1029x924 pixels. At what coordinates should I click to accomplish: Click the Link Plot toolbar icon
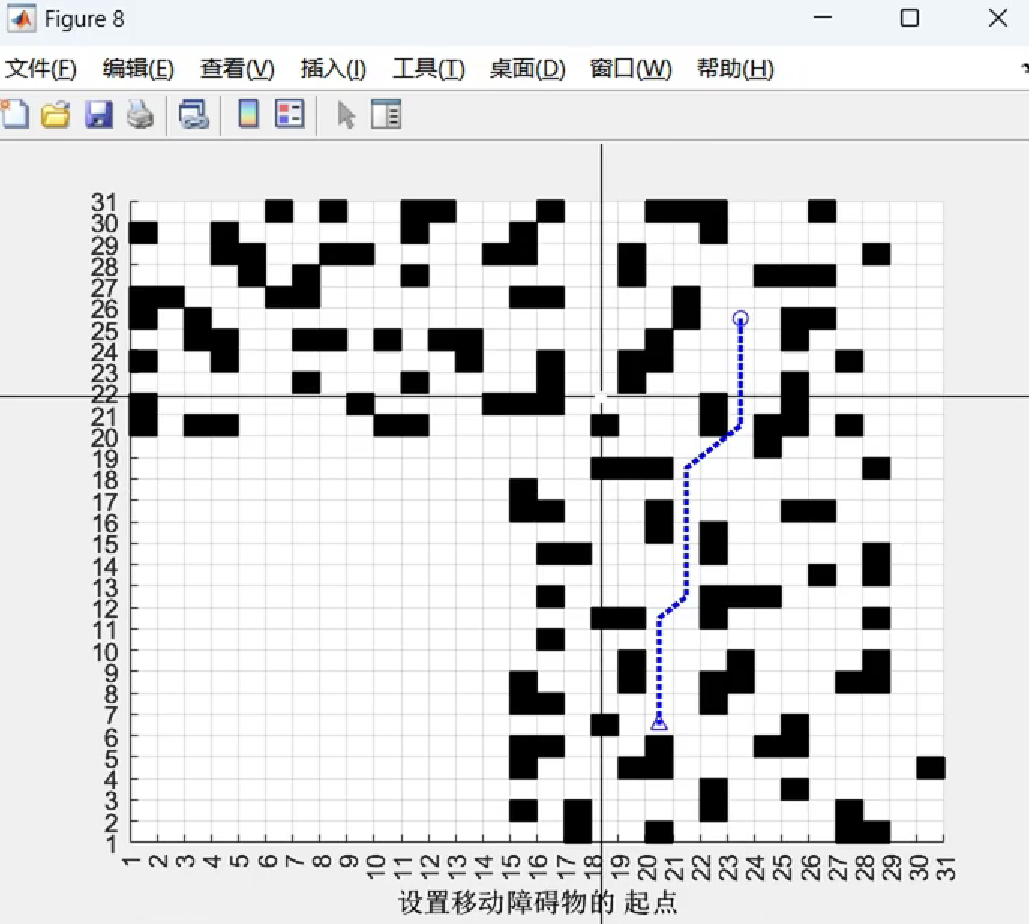click(194, 114)
